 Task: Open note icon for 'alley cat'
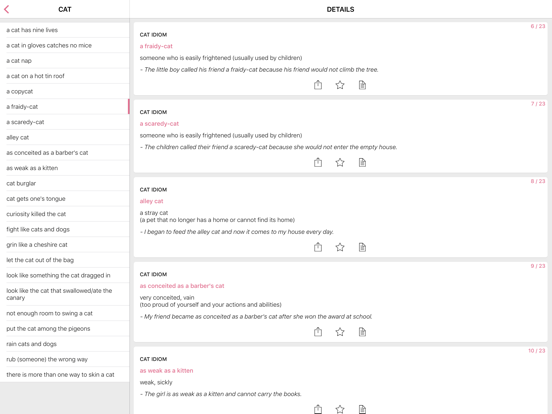coord(362,247)
